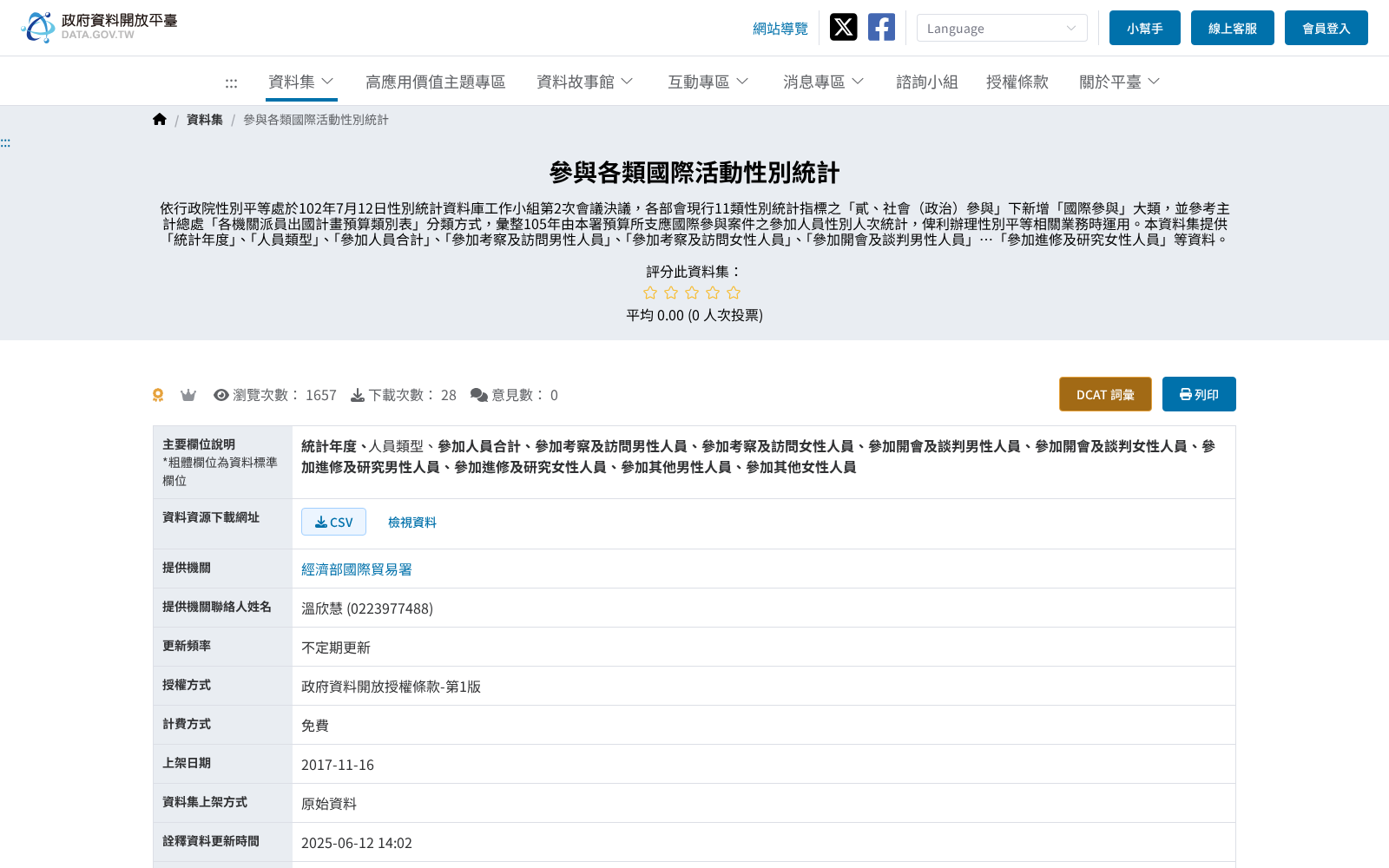The width and height of the screenshot is (1389, 868).
Task: Click the 線上客服 button
Action: click(1233, 28)
